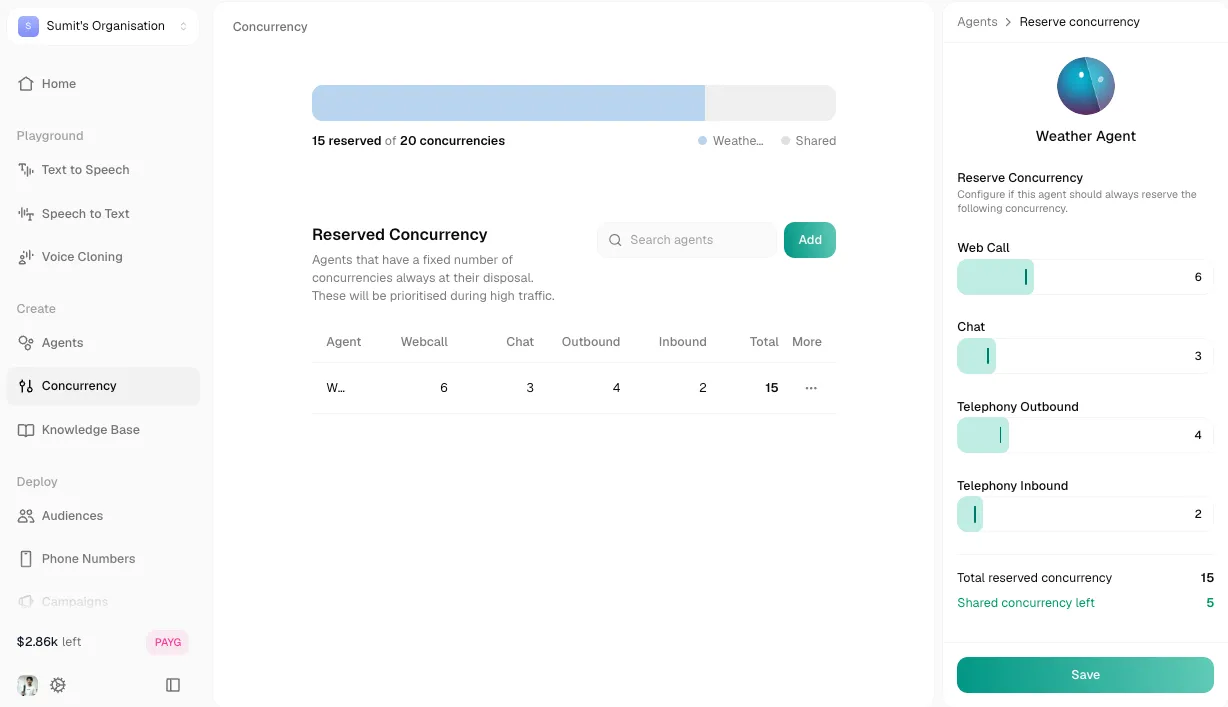Click the Chat value 3 field
1228x707 pixels.
(1198, 356)
